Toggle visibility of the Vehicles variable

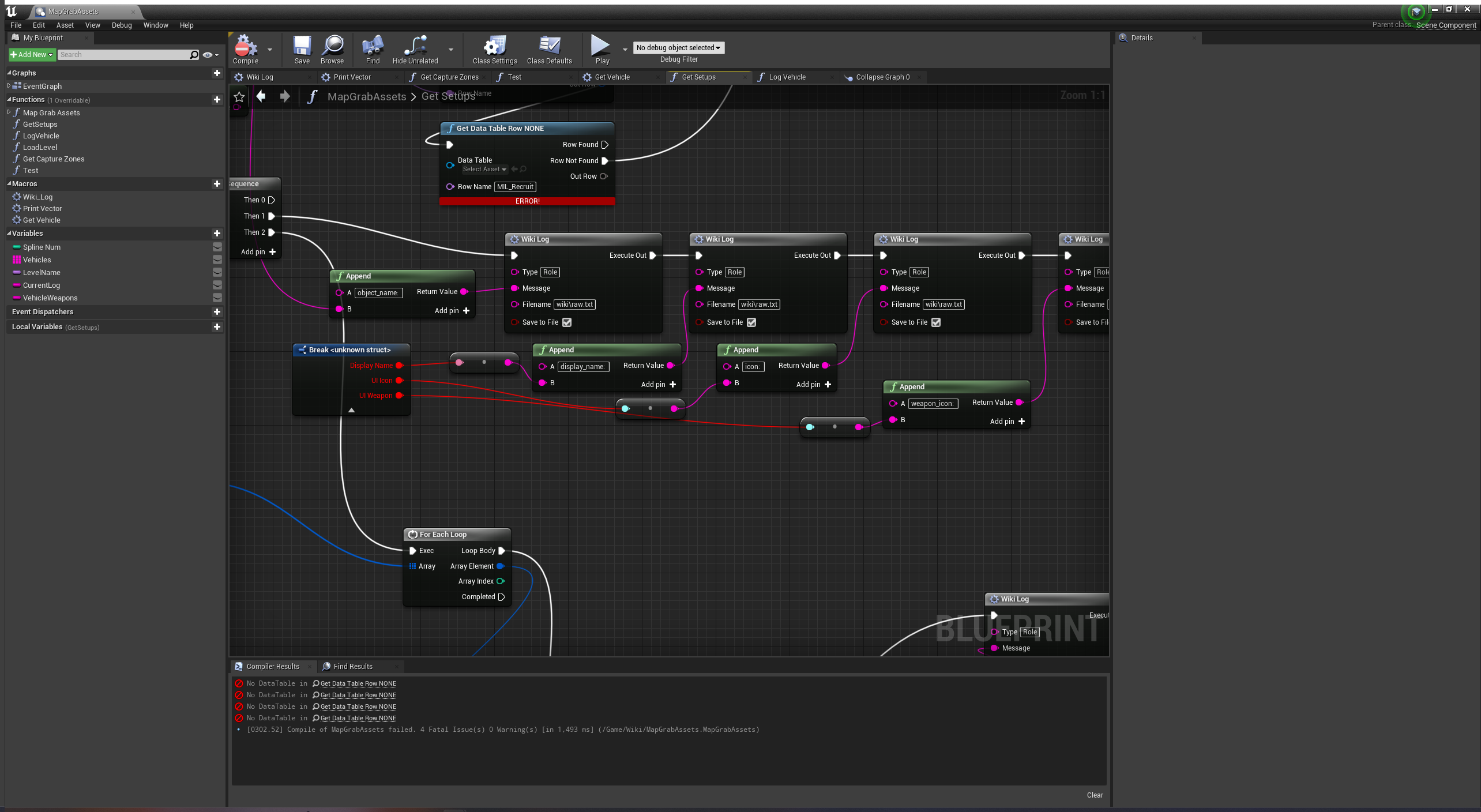tap(217, 260)
